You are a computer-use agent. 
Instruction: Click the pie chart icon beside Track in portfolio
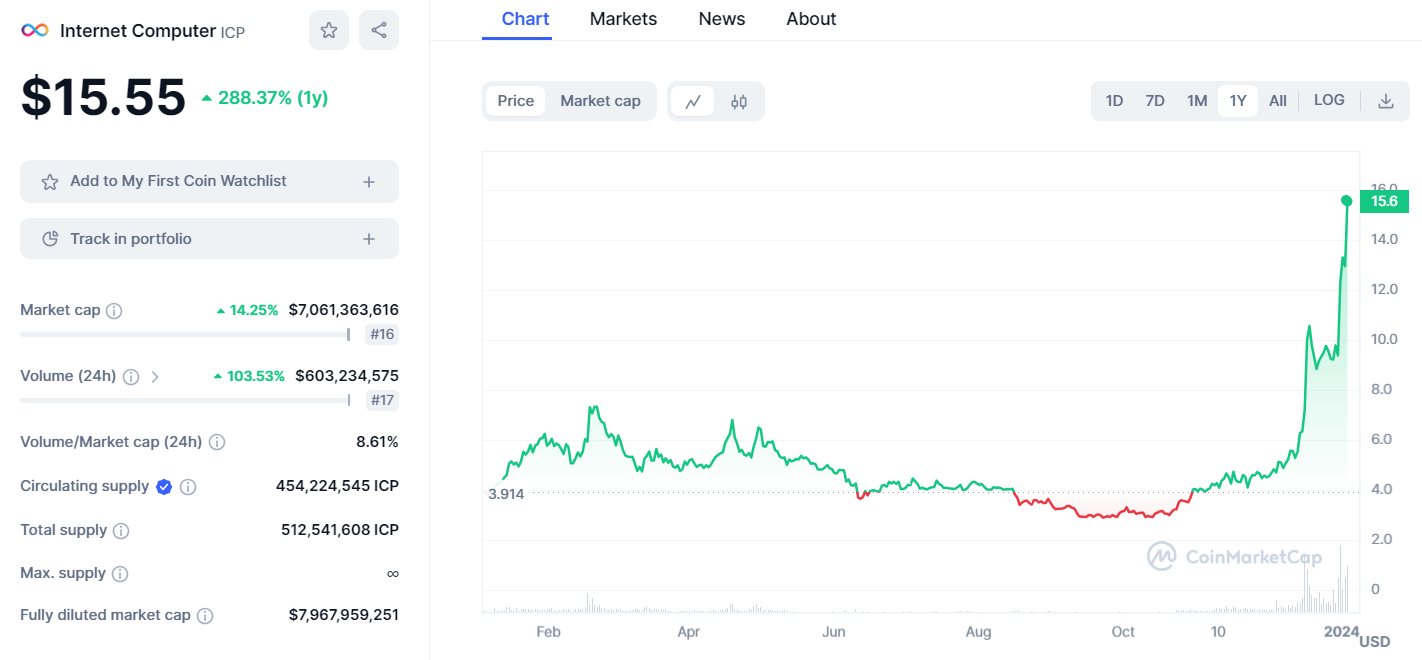click(50, 239)
